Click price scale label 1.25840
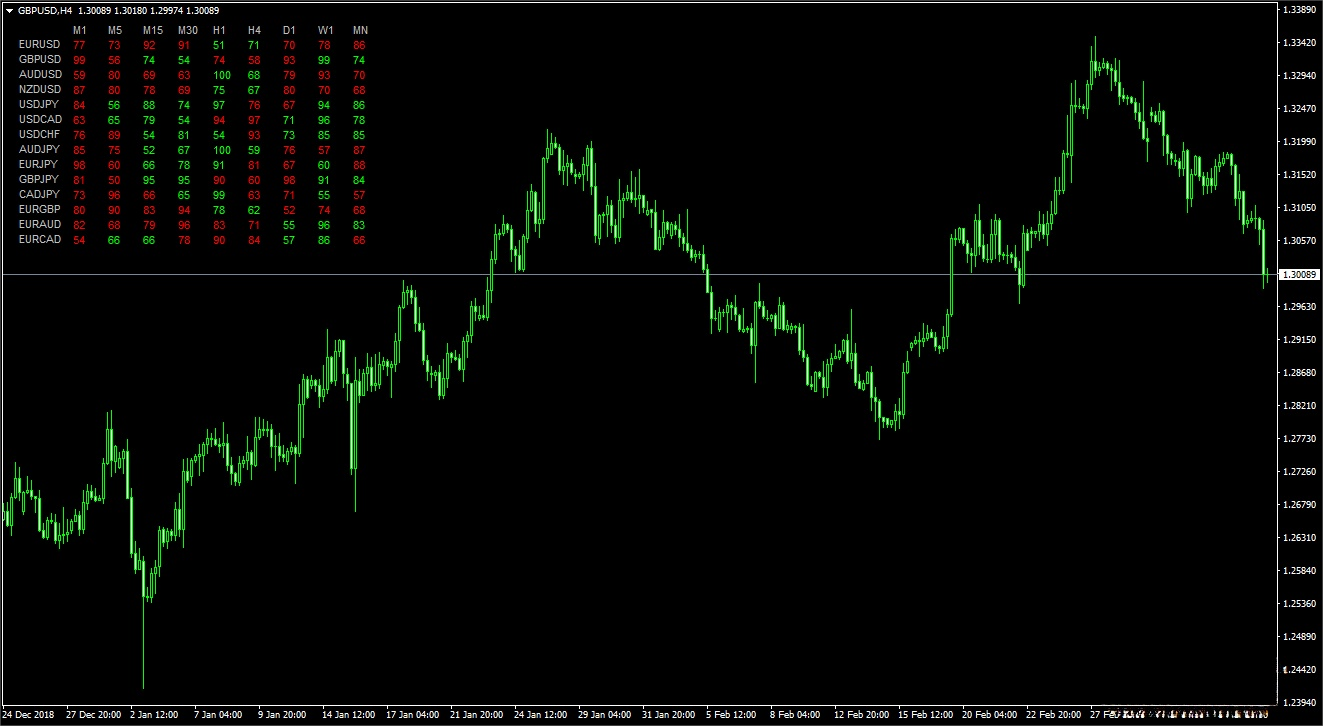Screen dimensions: 1323x726 pyautogui.click(x=1300, y=571)
